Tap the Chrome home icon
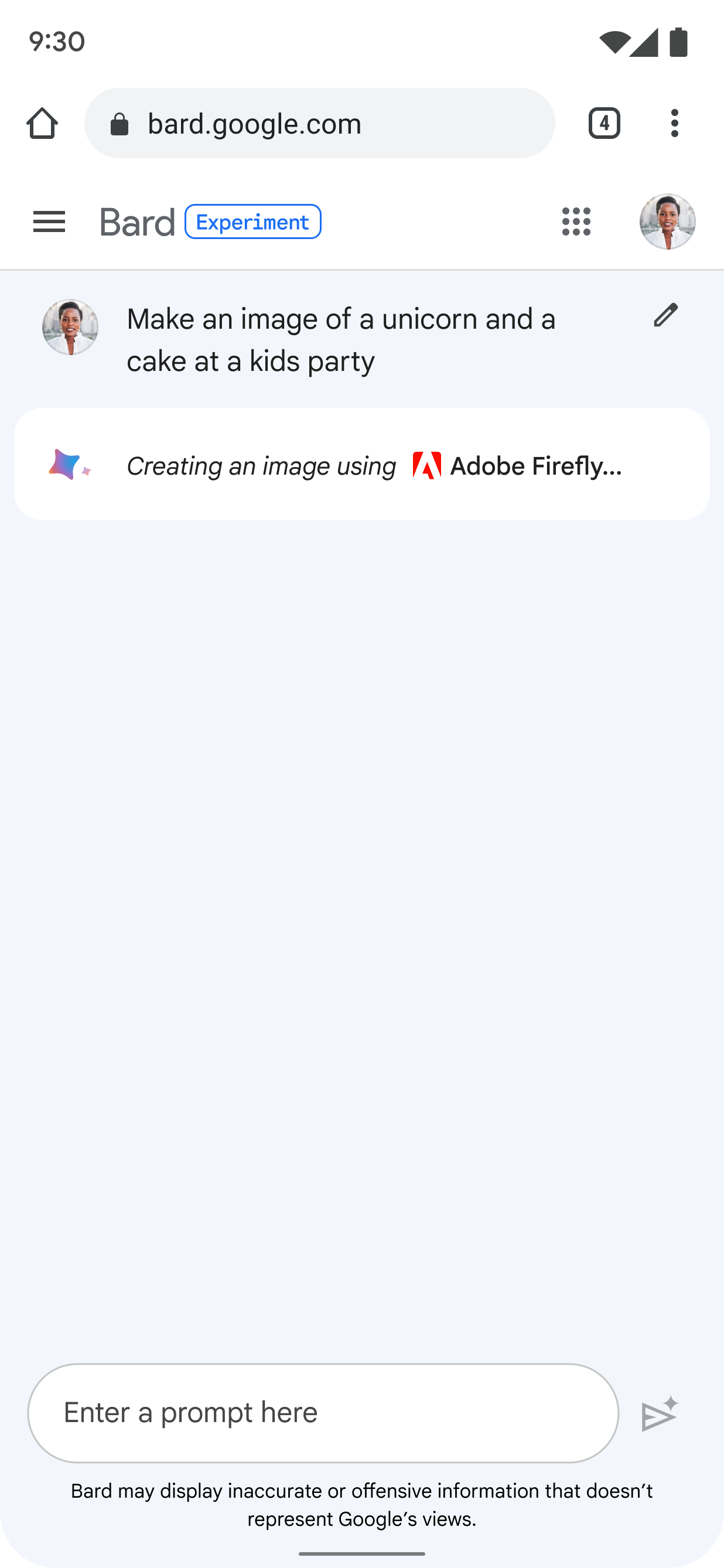 point(42,124)
